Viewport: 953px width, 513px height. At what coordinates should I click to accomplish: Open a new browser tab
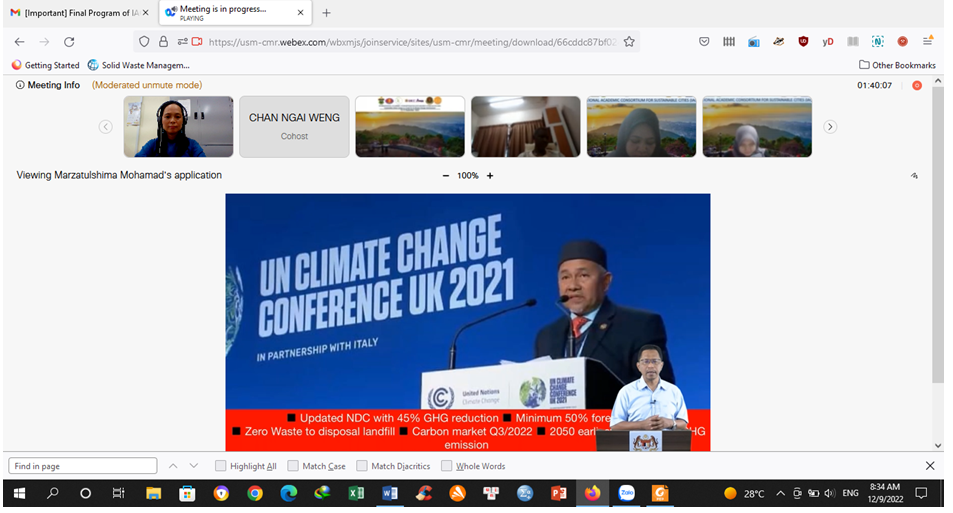pyautogui.click(x=326, y=13)
